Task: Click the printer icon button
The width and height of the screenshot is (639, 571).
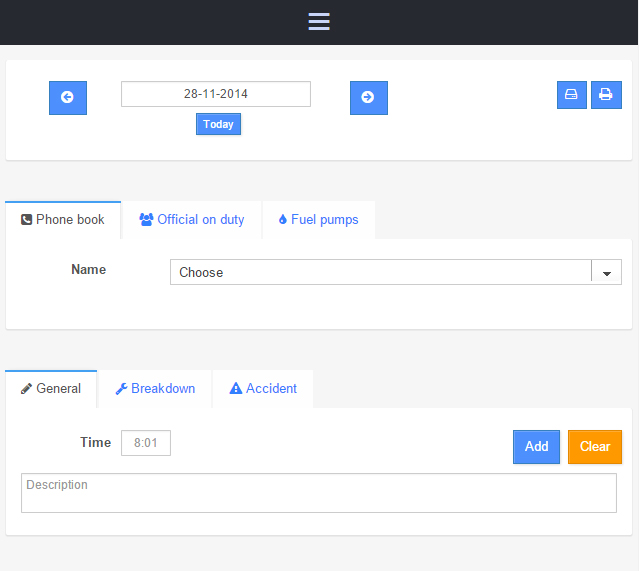Action: click(606, 95)
